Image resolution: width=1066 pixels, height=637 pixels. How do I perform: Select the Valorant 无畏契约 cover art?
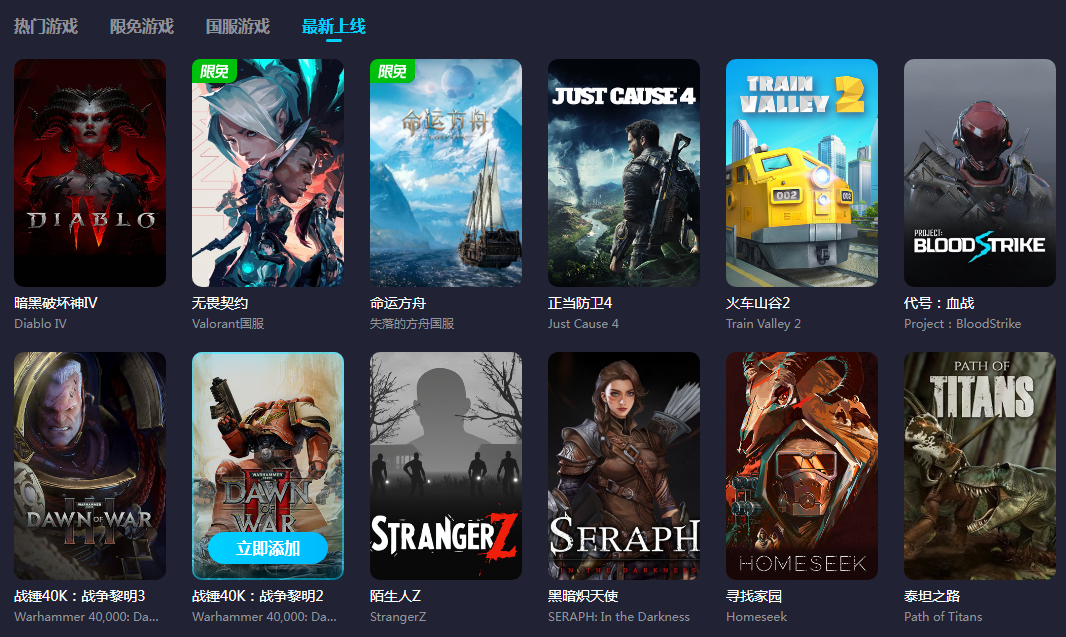pyautogui.click(x=268, y=173)
